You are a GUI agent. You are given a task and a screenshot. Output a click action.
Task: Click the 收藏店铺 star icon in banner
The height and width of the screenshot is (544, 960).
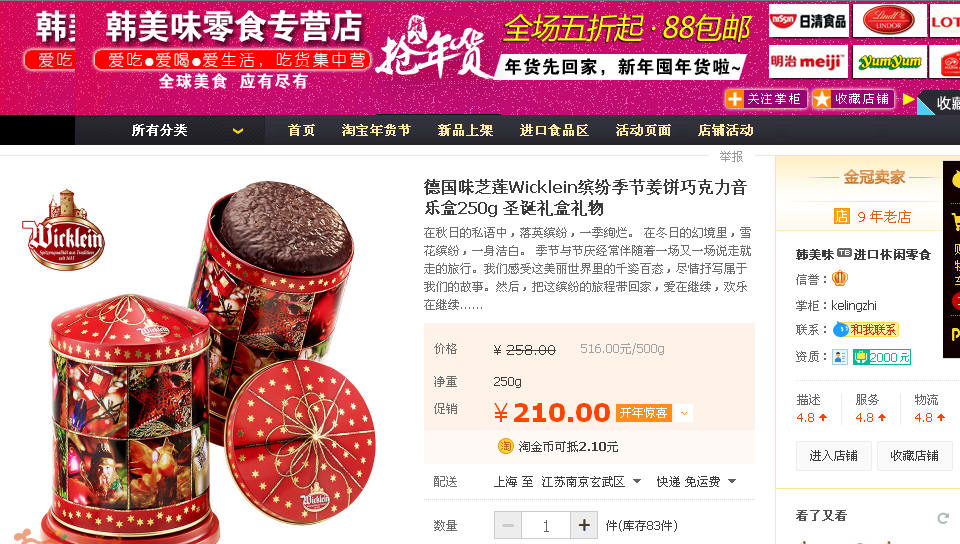pos(822,99)
